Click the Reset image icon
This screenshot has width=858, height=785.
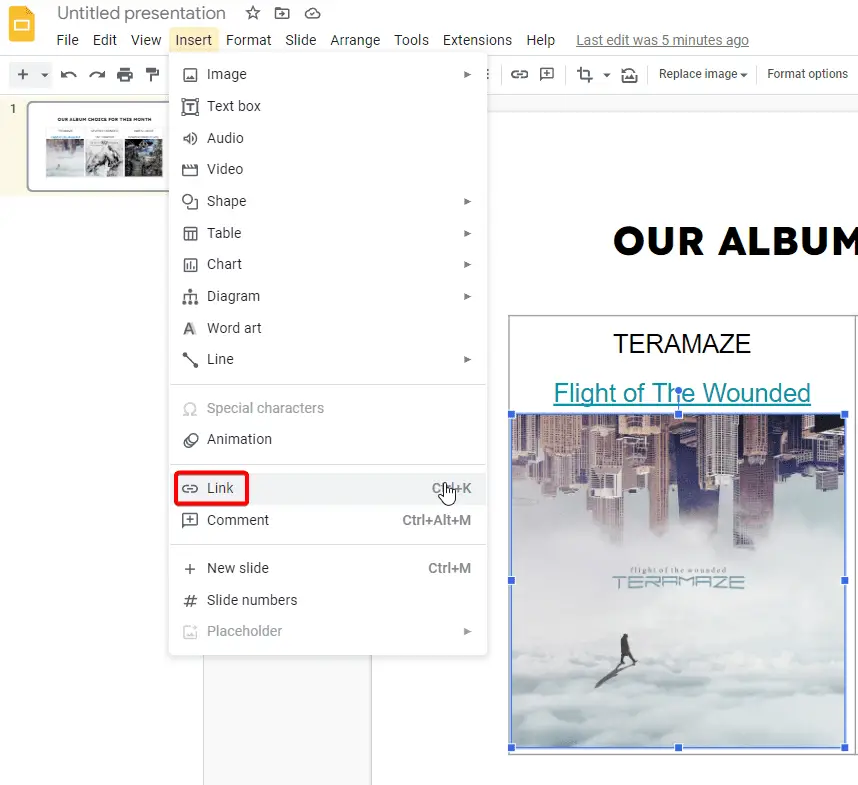coord(629,75)
